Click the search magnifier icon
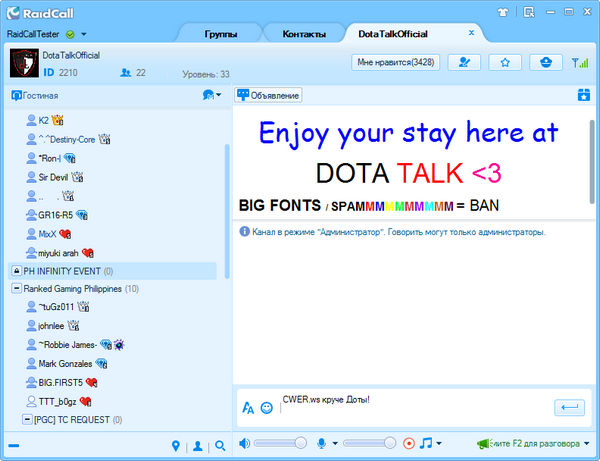Screen dimensions: 600x461 tap(220, 446)
